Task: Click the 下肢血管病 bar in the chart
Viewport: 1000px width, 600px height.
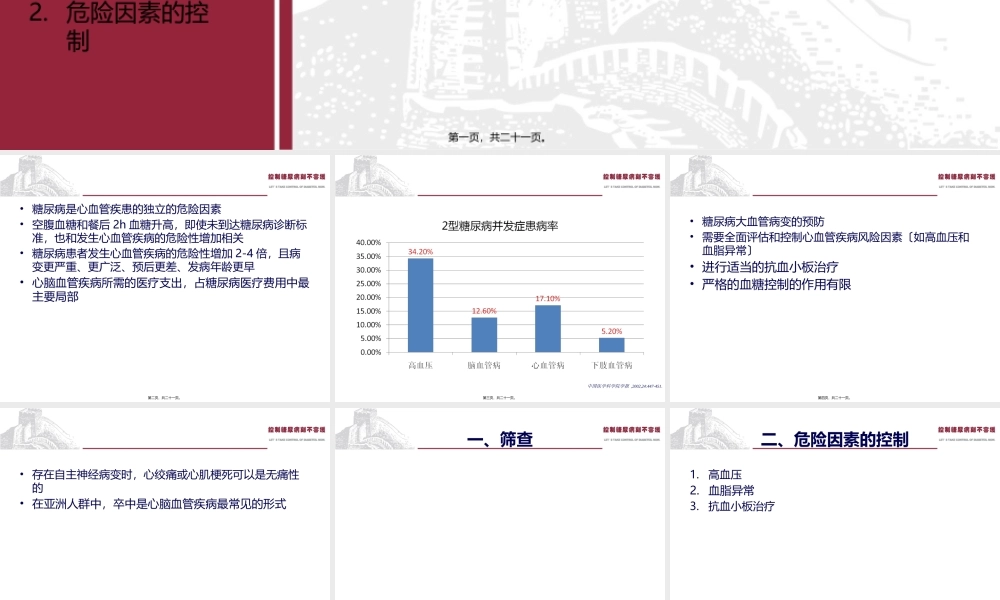Action: (x=612, y=345)
